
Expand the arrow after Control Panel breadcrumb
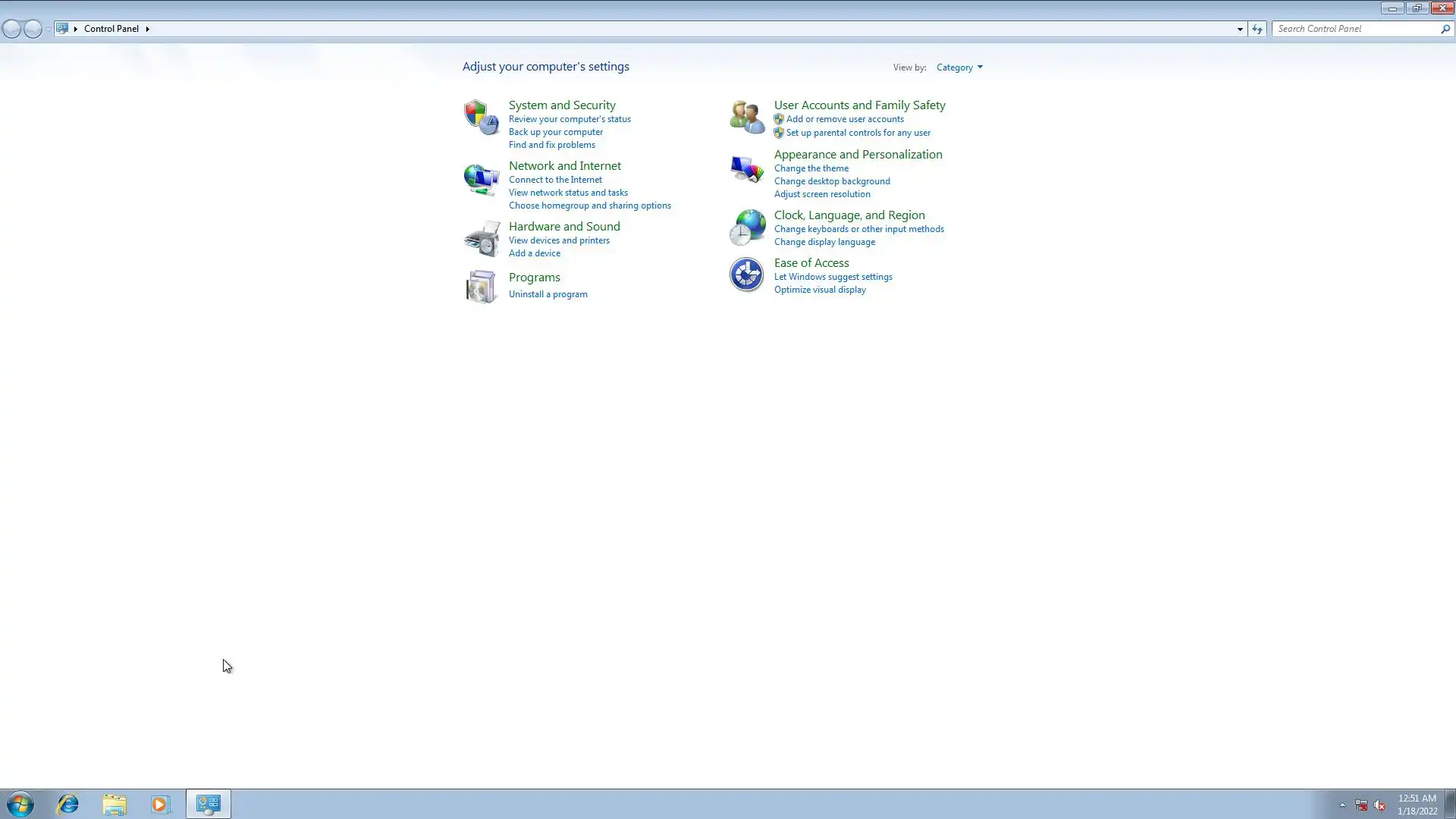(x=147, y=29)
